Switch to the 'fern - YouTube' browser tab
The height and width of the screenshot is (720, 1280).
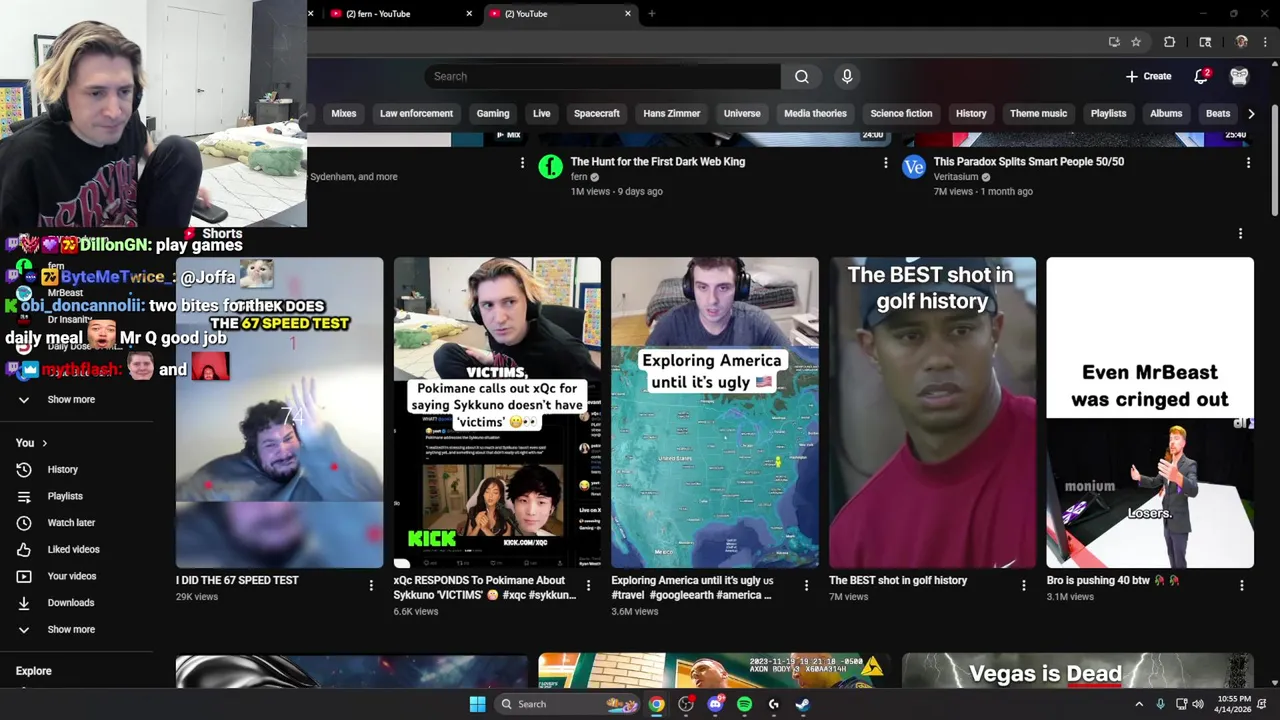[400, 14]
